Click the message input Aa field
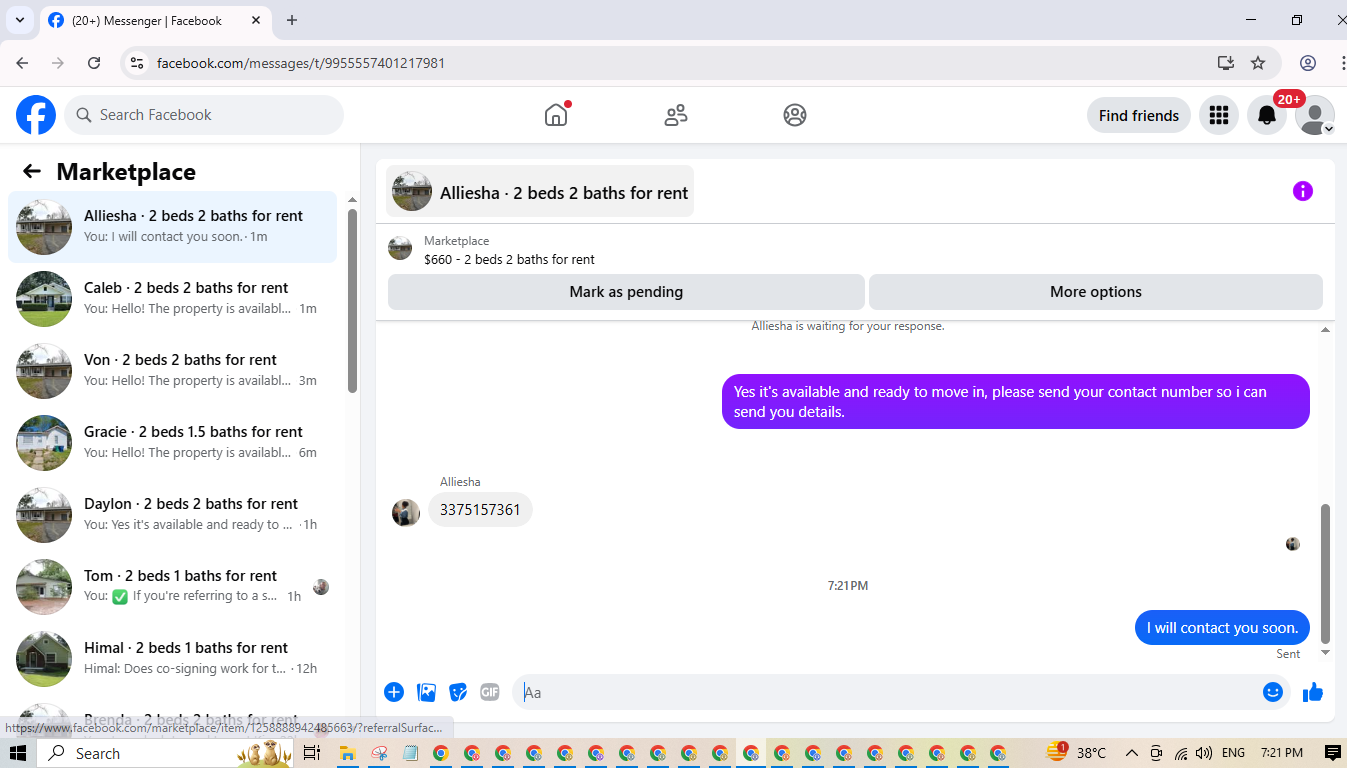1347x768 pixels. point(885,692)
